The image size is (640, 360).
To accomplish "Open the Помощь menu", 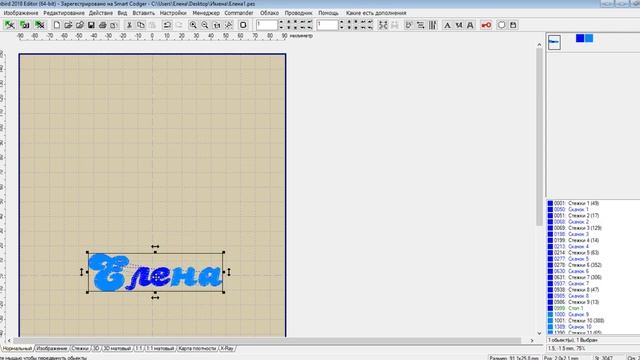I will coord(328,13).
